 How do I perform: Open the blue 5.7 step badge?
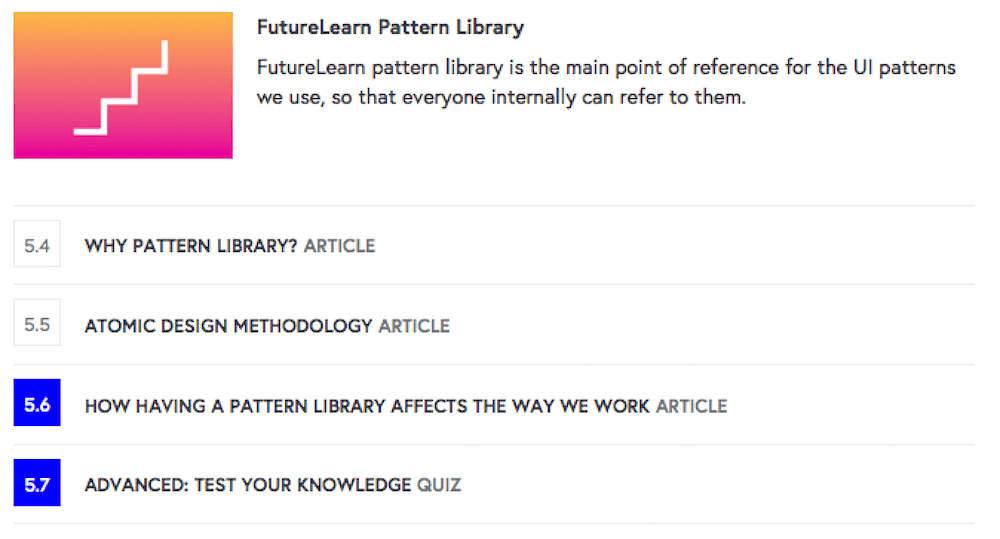[37, 485]
